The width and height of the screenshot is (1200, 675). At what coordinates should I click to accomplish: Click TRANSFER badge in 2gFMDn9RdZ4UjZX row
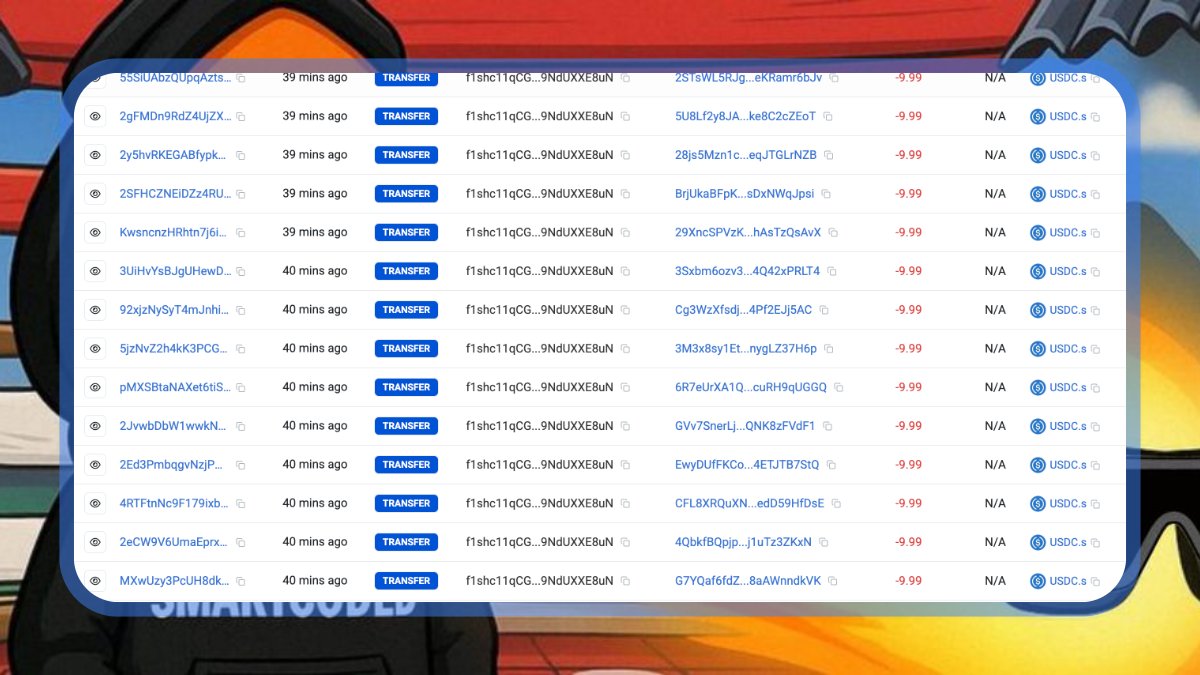point(406,116)
